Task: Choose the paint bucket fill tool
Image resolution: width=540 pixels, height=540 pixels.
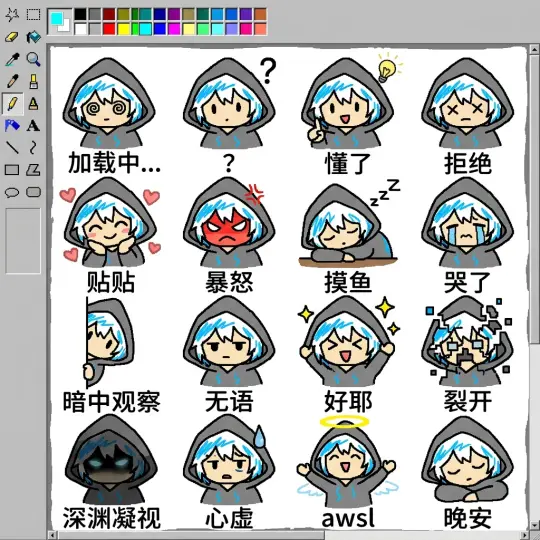Action: click(x=33, y=37)
